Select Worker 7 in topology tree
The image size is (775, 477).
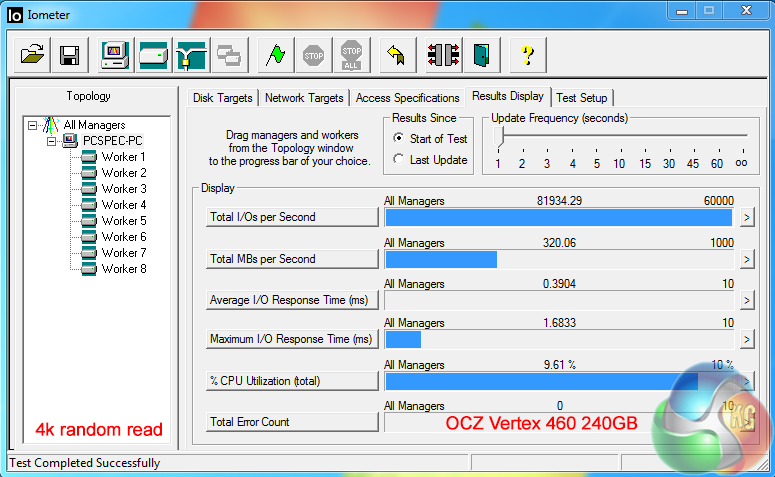click(124, 253)
